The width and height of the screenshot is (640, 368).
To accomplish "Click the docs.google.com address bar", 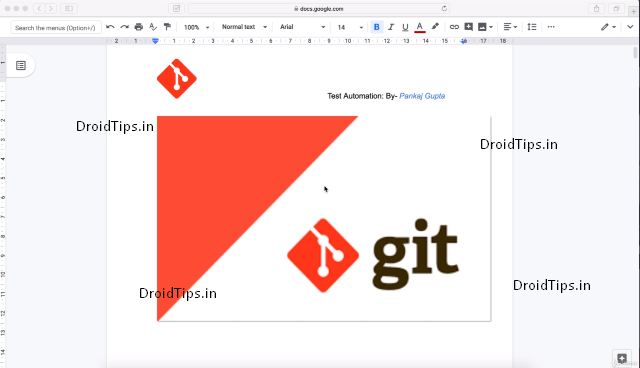I will click(319, 9).
